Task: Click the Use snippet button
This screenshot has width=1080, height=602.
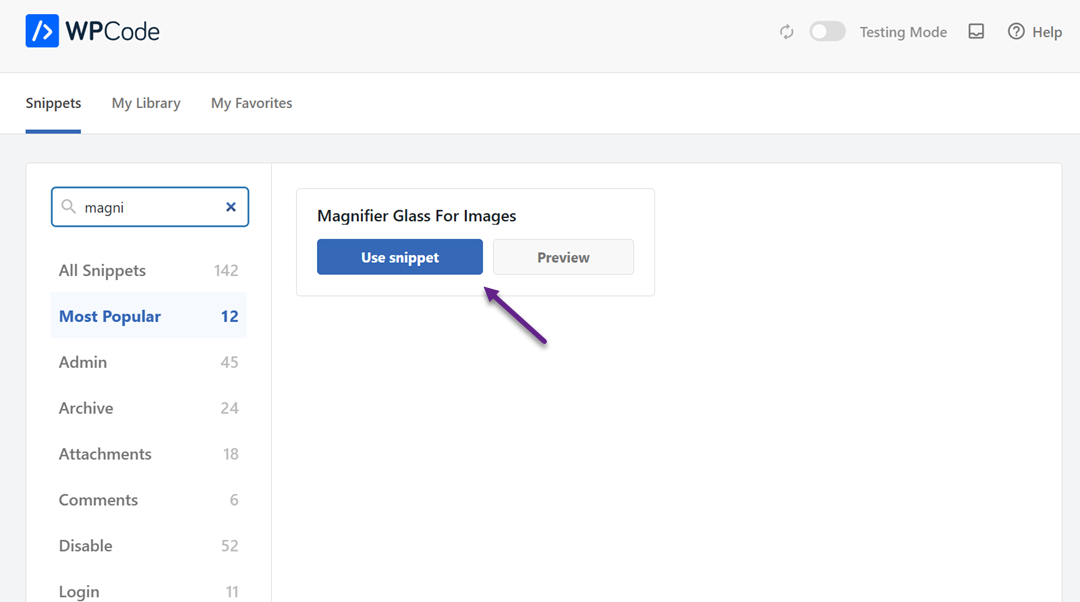Action: 399,257
